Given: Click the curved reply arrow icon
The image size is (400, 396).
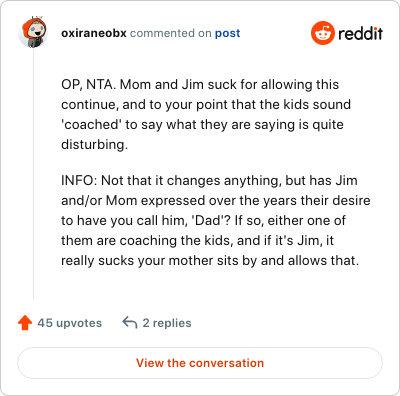Looking at the screenshot, I should tap(130, 322).
